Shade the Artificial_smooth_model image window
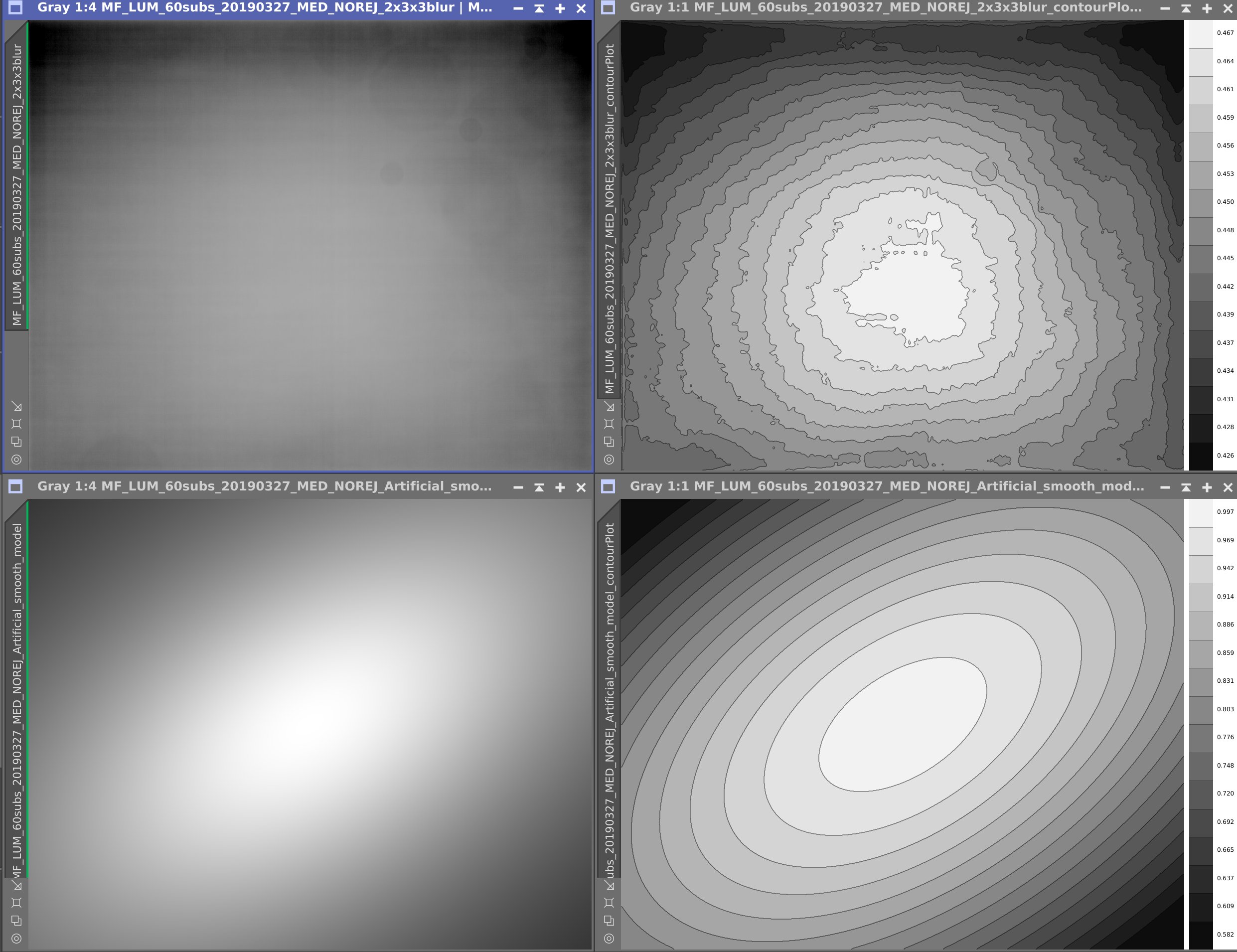 click(x=539, y=487)
